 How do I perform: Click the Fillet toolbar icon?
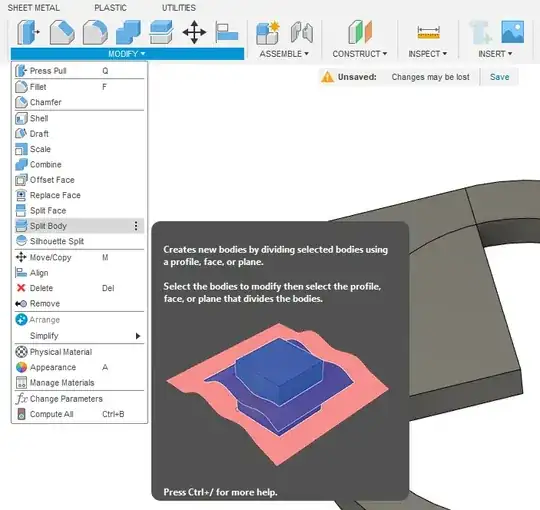(95, 32)
